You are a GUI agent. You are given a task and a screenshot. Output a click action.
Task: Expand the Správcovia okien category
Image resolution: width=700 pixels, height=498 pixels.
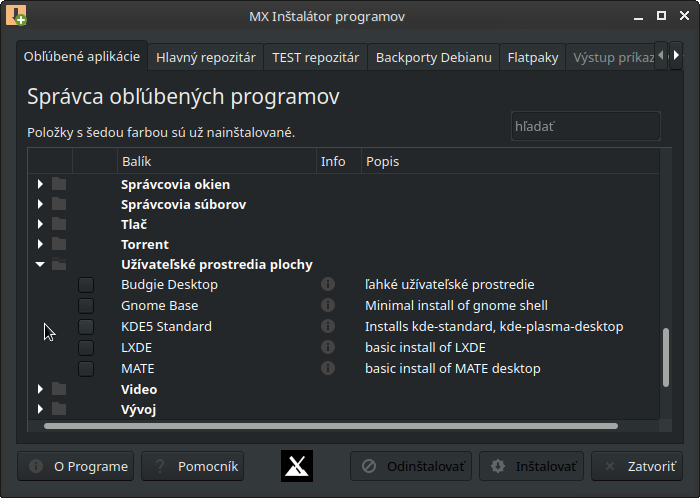[40, 184]
